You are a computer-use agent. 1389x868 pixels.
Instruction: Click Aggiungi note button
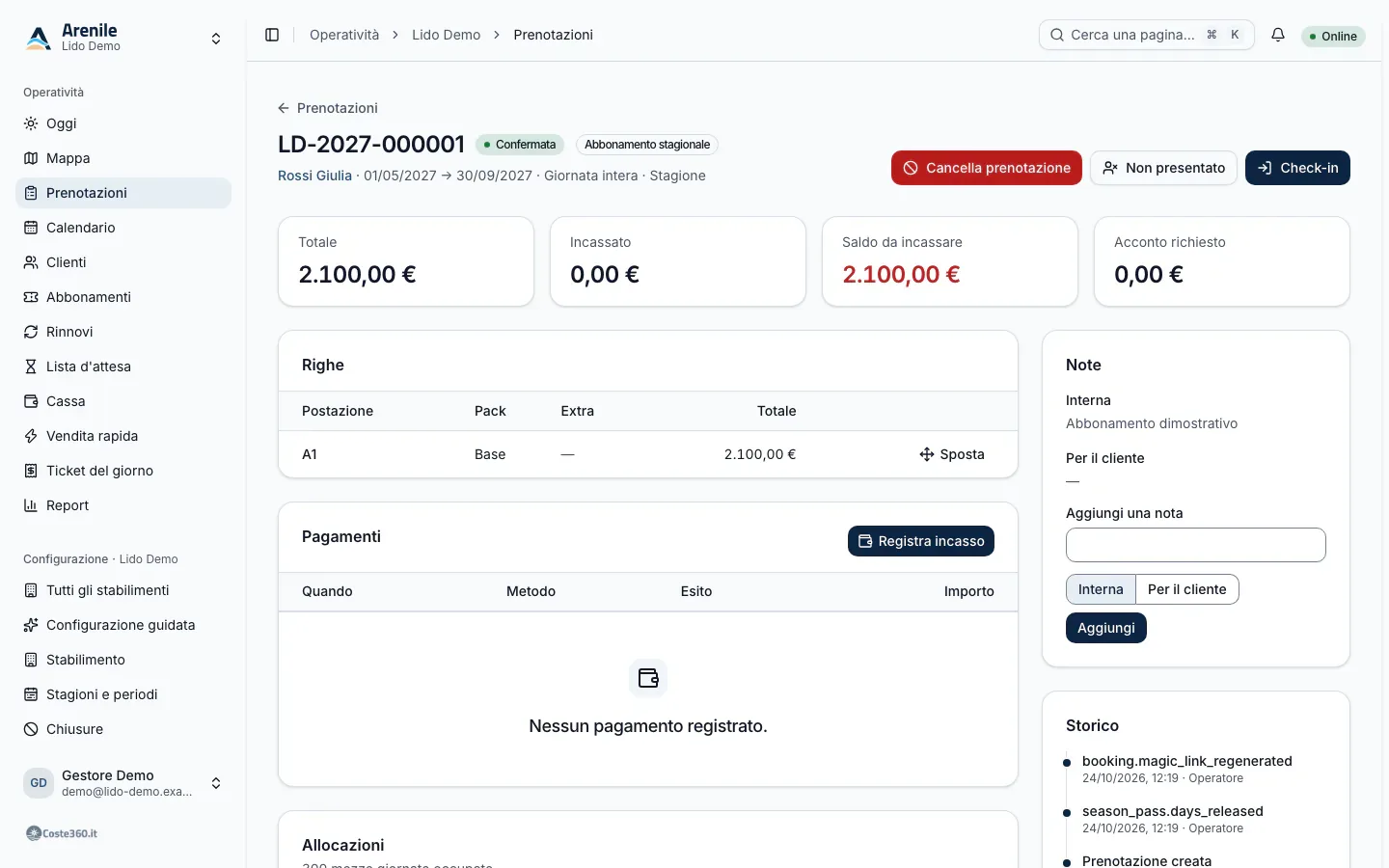1106,628
